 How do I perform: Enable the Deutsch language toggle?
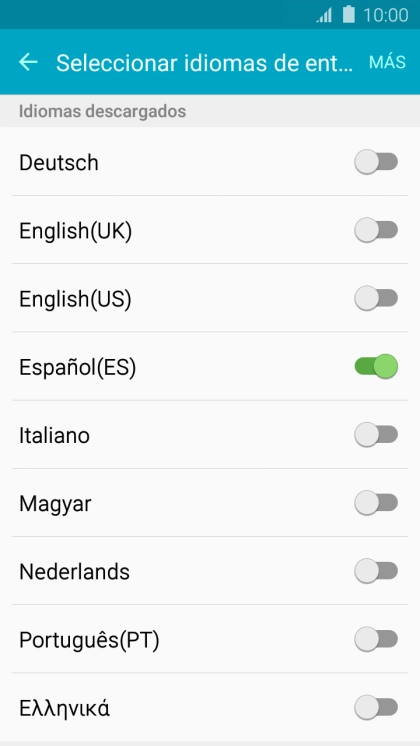click(376, 162)
